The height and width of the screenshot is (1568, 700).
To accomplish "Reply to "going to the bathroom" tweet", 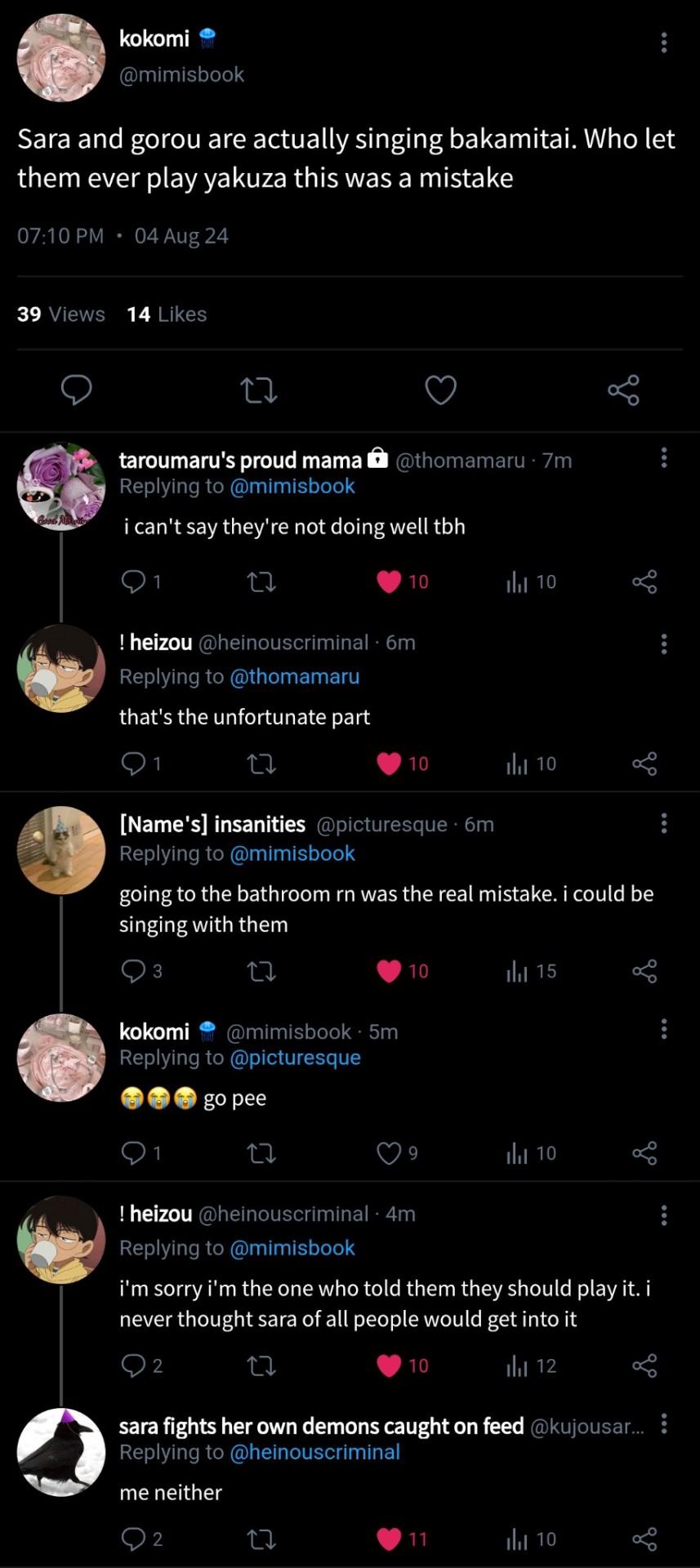I will [x=133, y=971].
